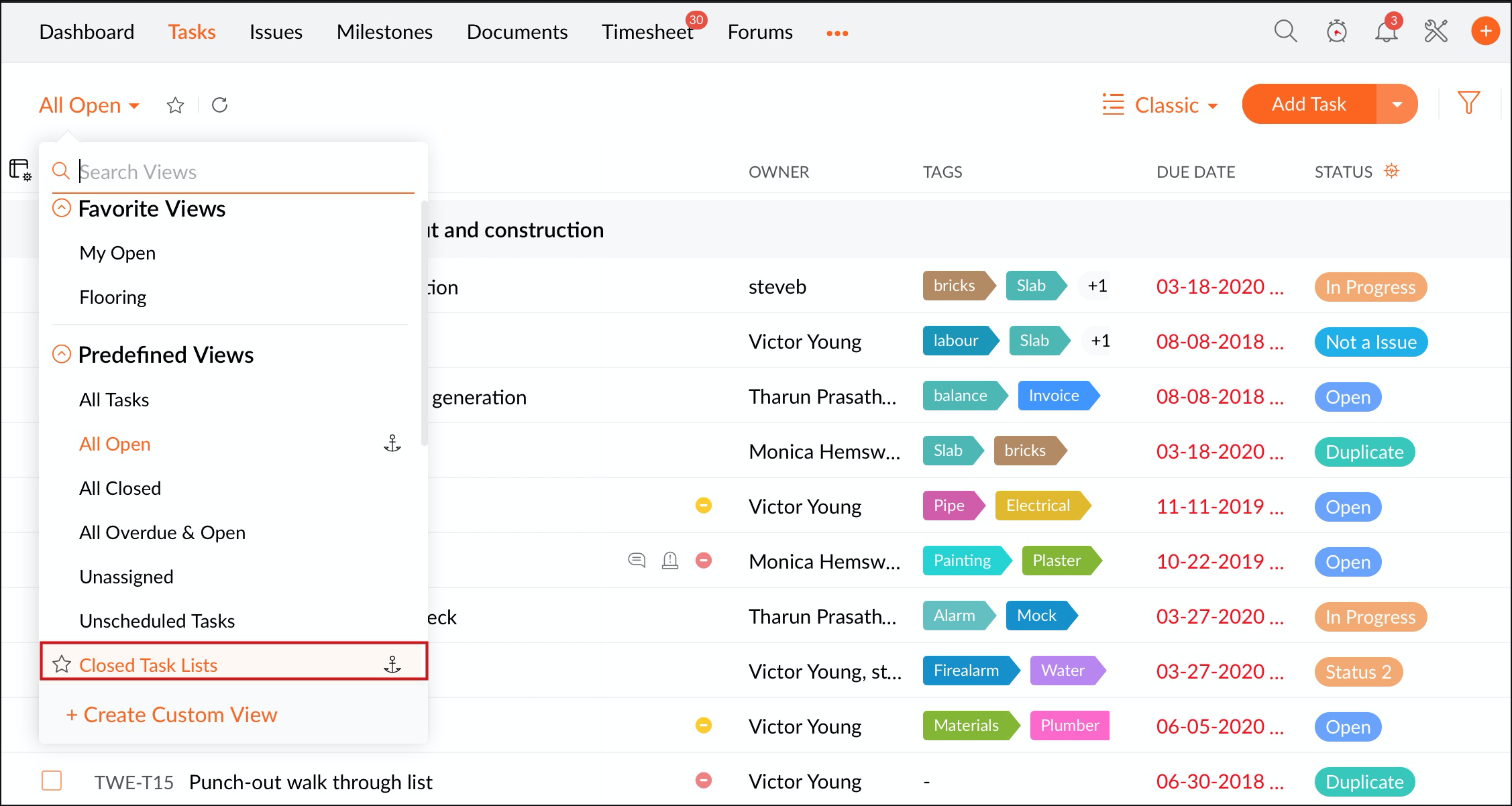
Task: Click the filter funnel icon
Action: [1468, 103]
